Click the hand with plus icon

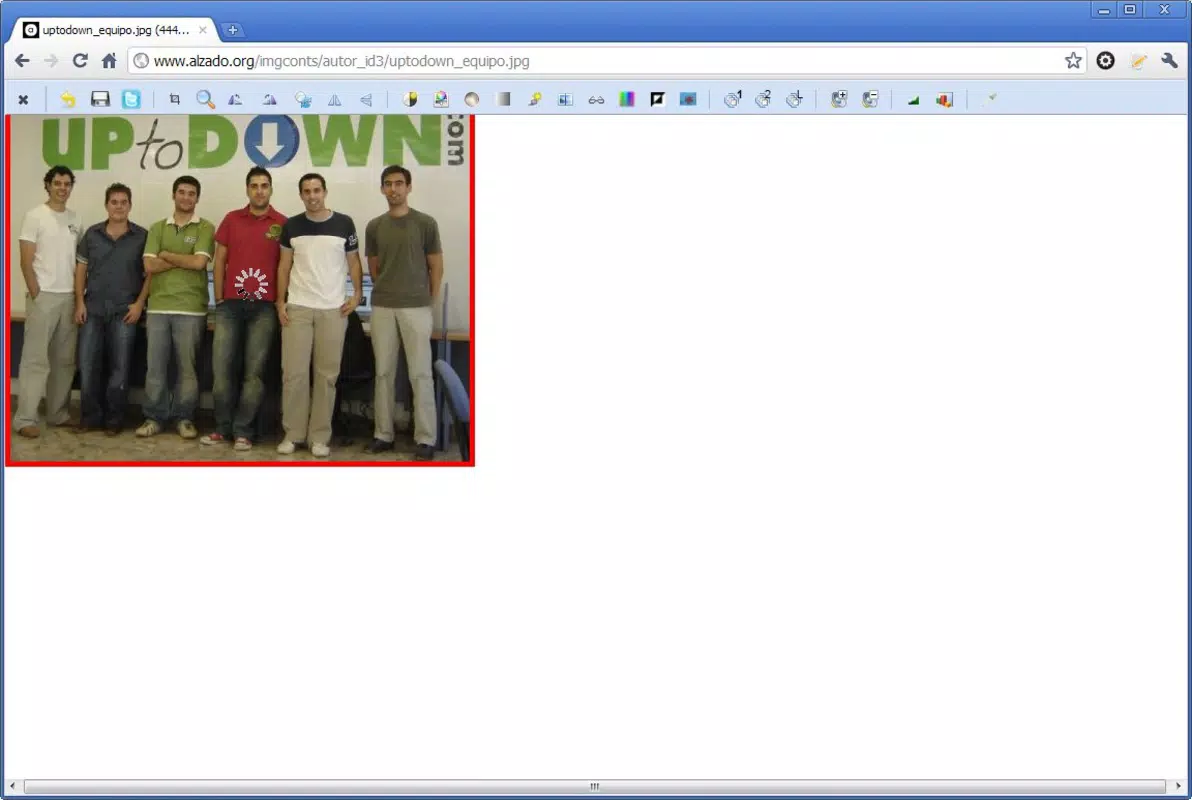click(x=839, y=99)
